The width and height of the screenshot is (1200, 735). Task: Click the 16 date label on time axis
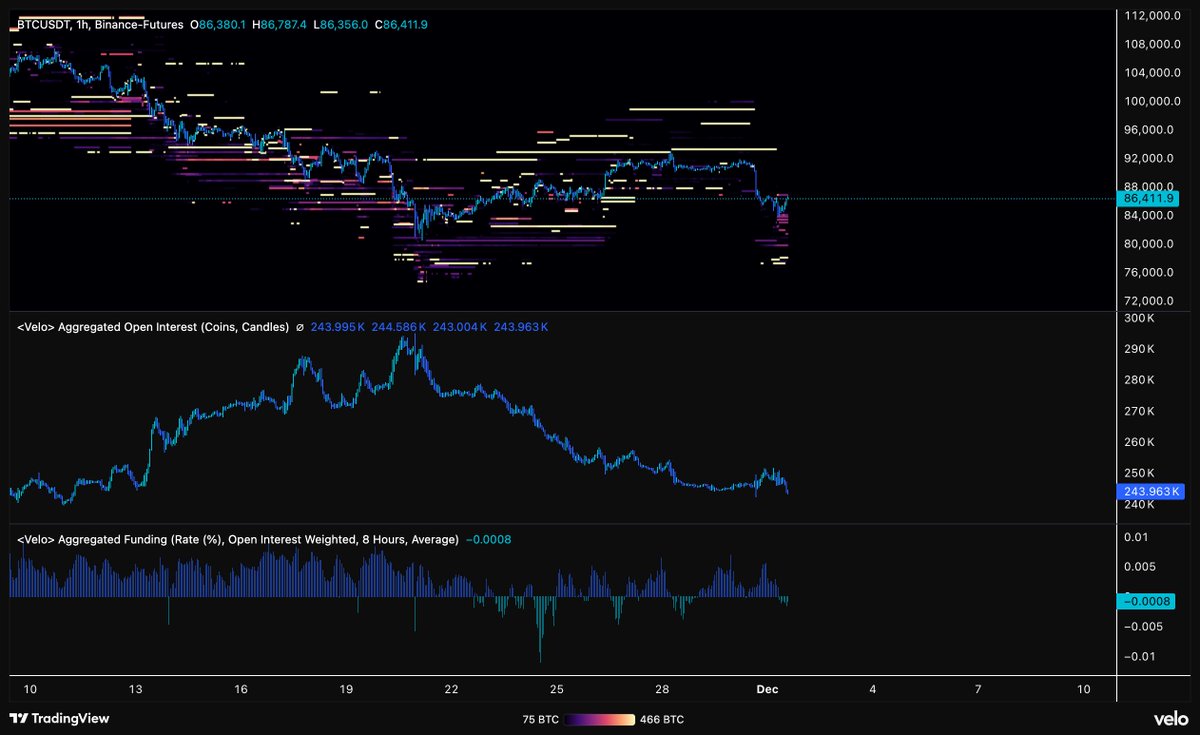241,689
